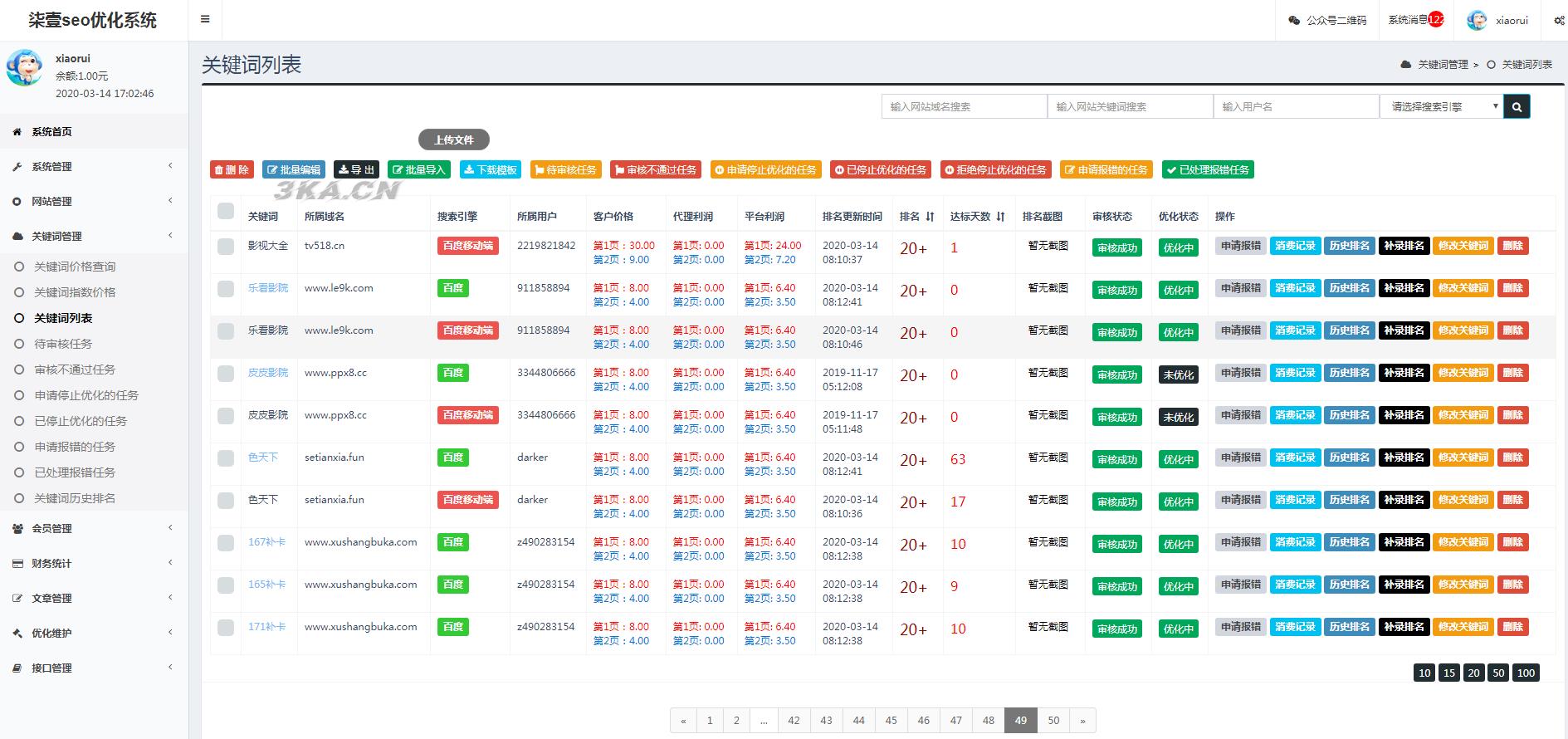Click the xiaorui avatar in header

click(1477, 21)
